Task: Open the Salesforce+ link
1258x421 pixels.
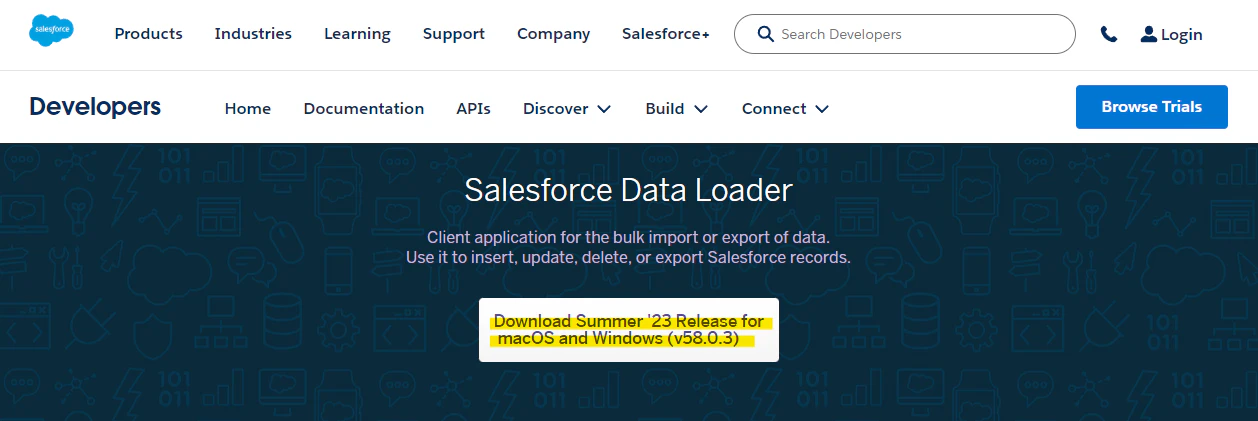Action: click(x=666, y=34)
